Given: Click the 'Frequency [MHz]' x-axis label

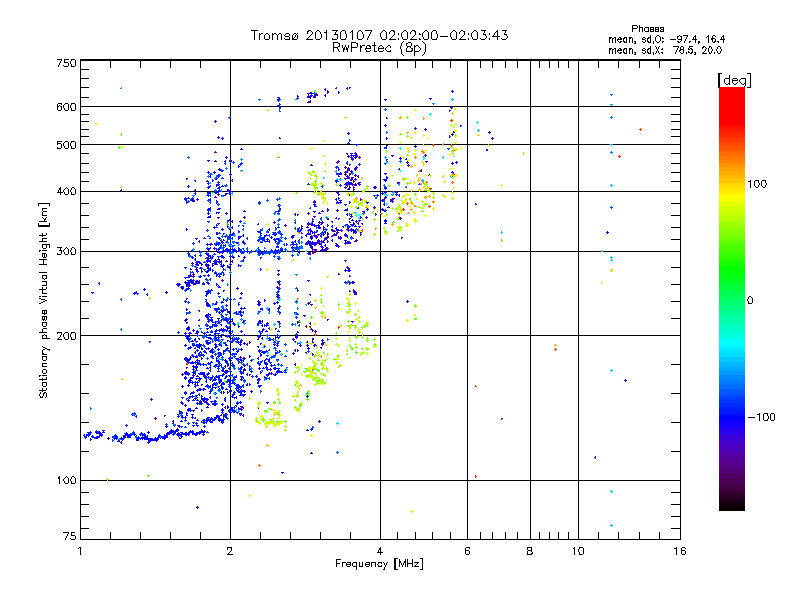Looking at the screenshot, I should tap(379, 564).
